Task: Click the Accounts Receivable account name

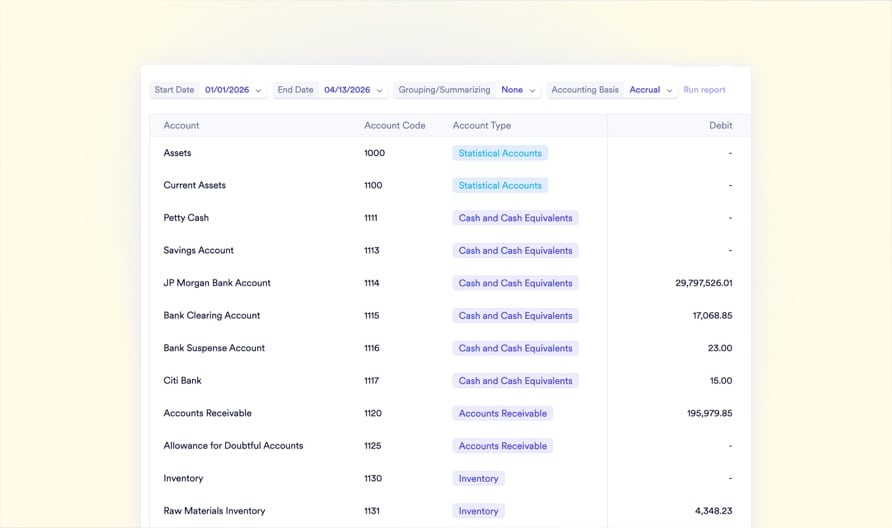Action: 208,413
